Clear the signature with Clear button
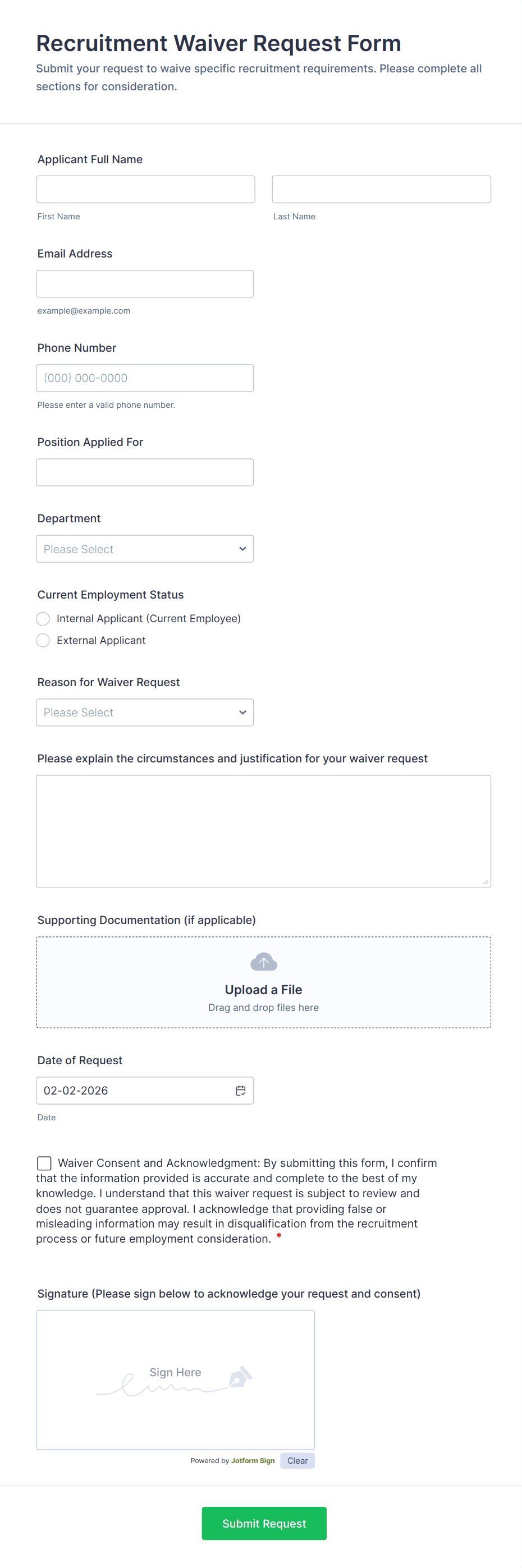 click(x=297, y=1460)
